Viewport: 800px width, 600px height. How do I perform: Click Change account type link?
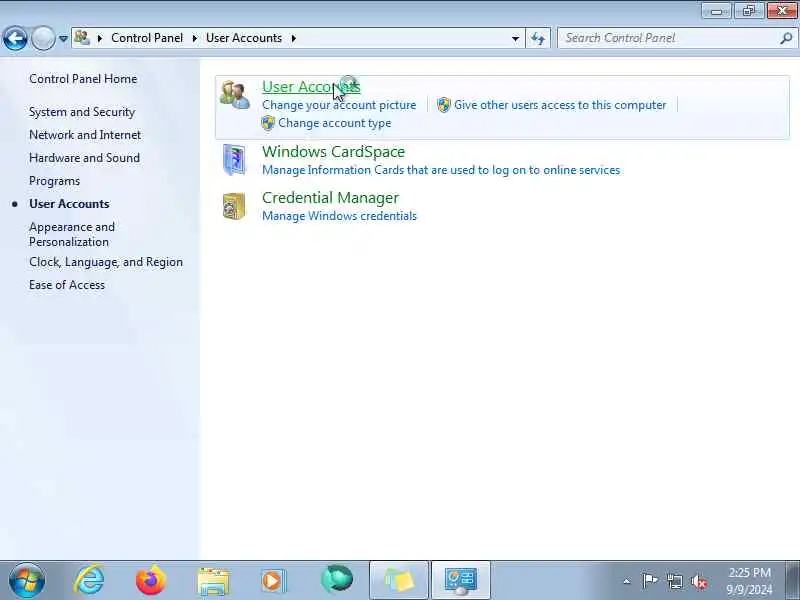(x=334, y=123)
